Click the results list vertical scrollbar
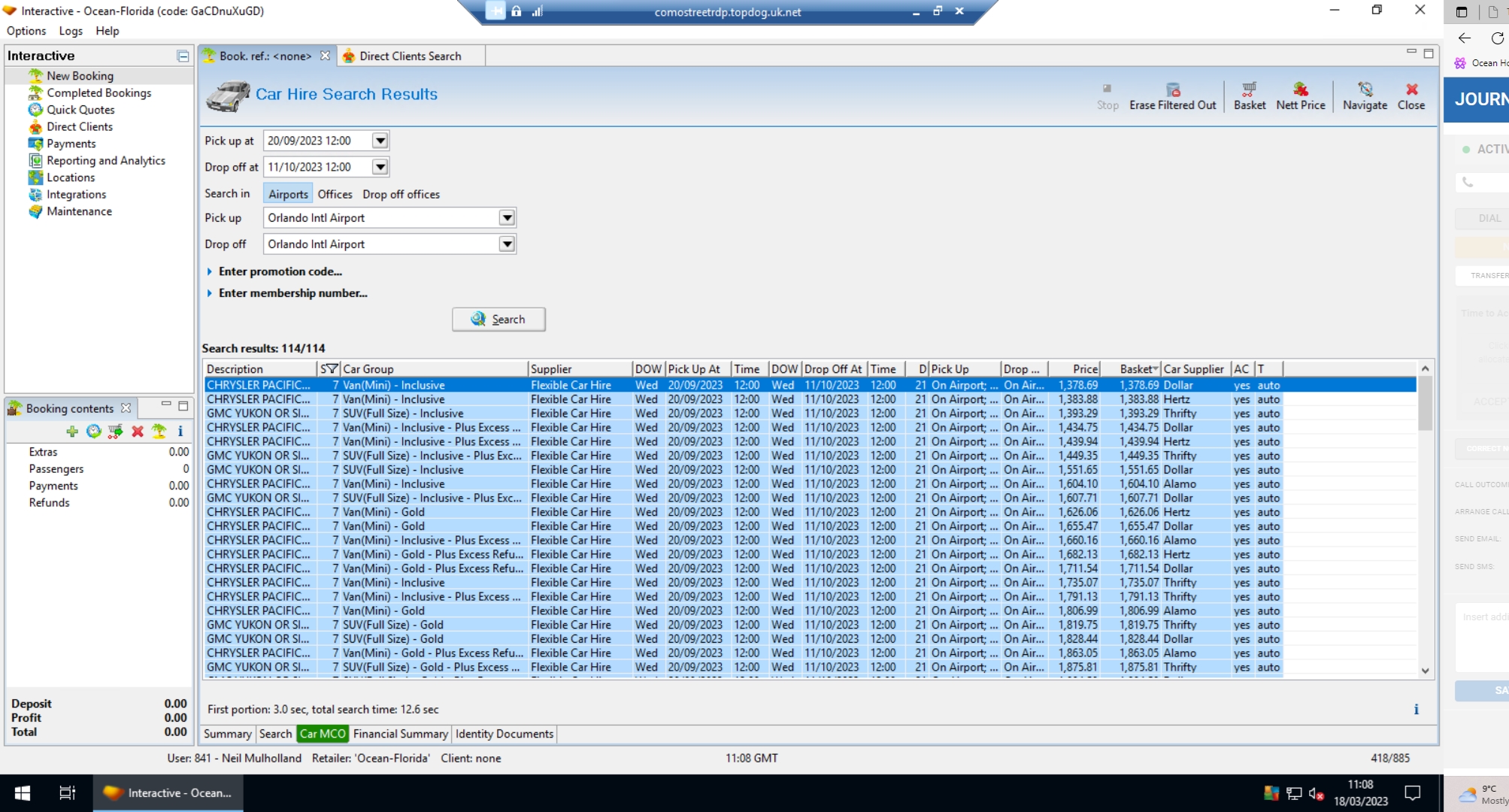Image resolution: width=1509 pixels, height=812 pixels. click(x=1425, y=526)
